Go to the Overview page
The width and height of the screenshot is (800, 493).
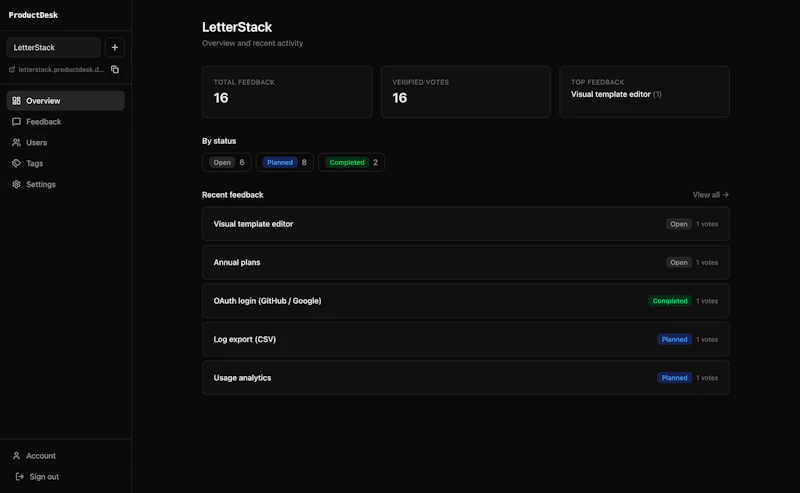tap(65, 101)
